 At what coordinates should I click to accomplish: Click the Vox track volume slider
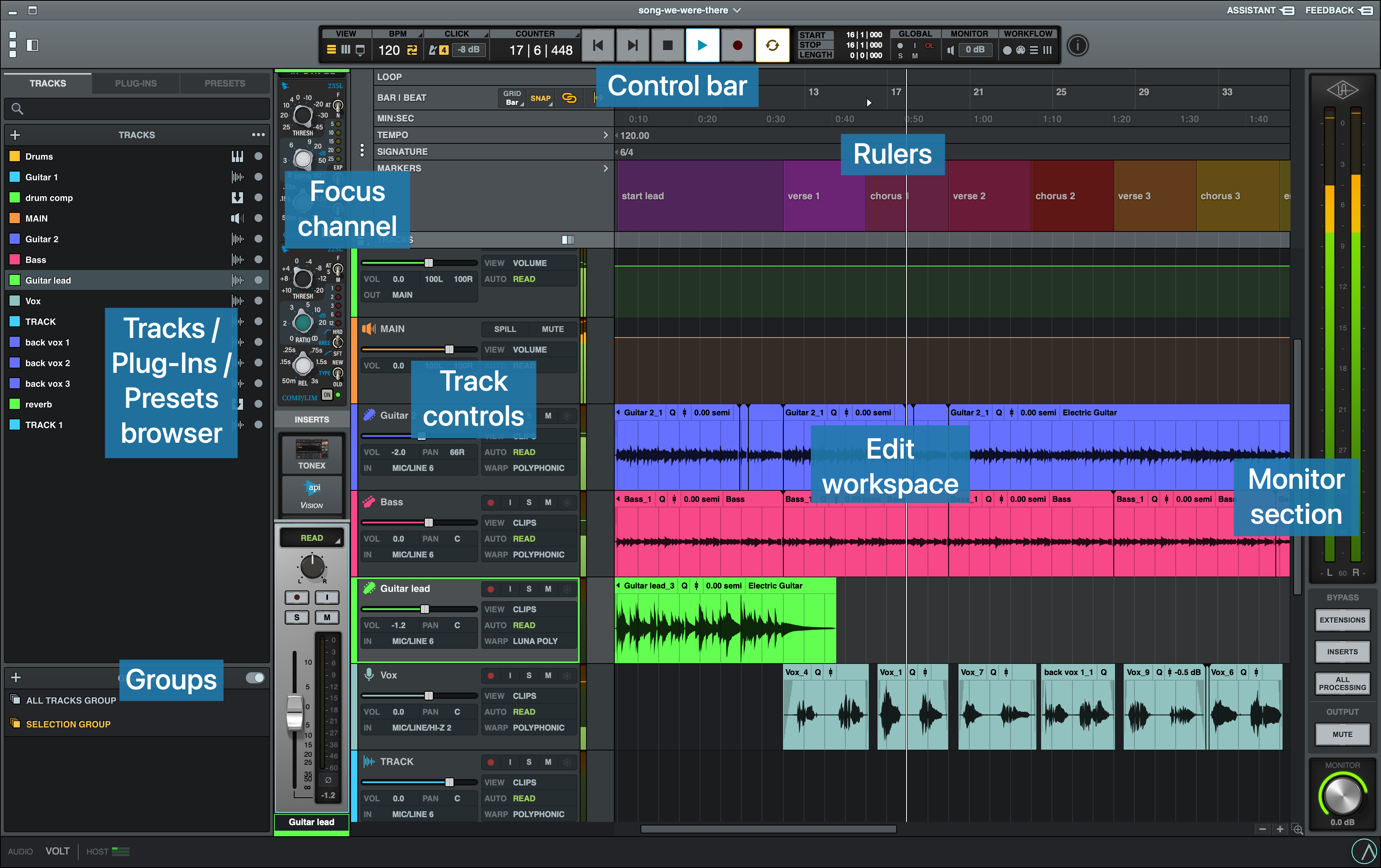click(x=428, y=695)
